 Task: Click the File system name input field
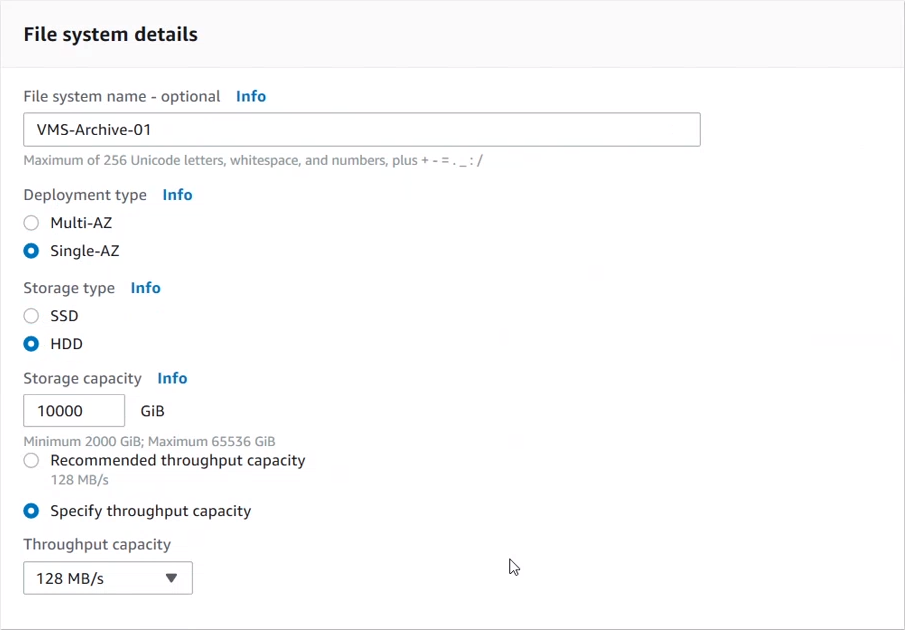[x=361, y=130]
